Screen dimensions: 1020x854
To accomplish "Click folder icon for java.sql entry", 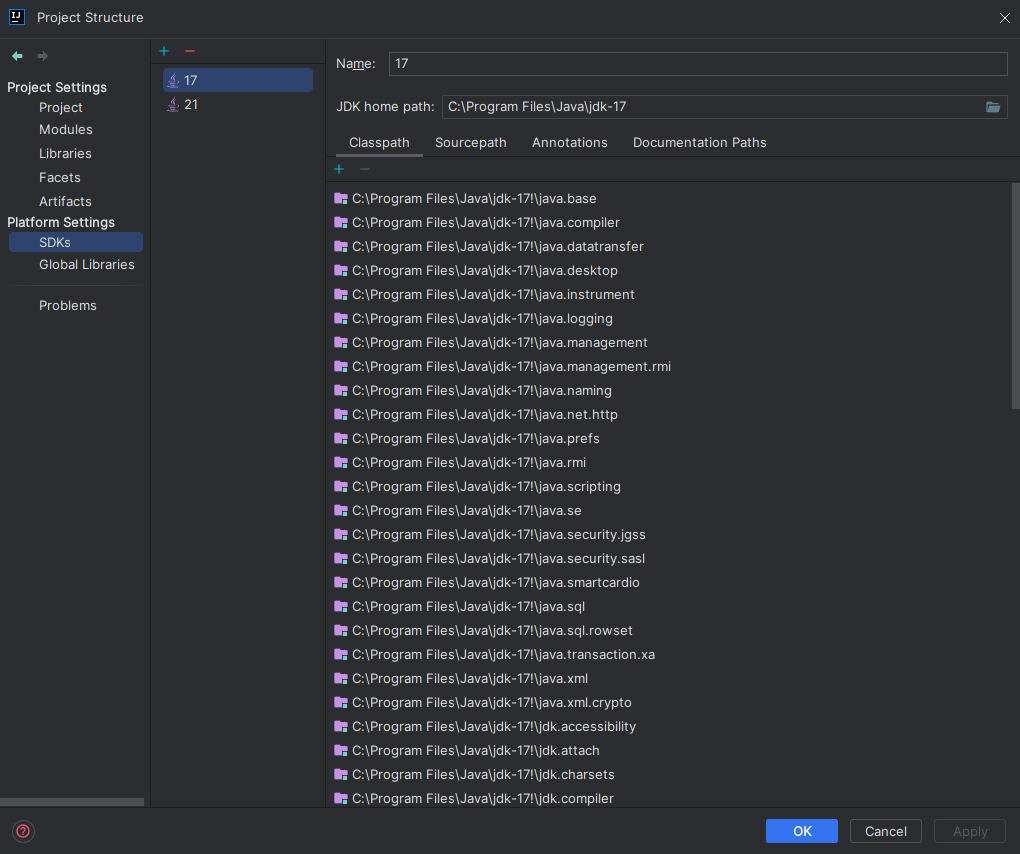I will [x=341, y=606].
